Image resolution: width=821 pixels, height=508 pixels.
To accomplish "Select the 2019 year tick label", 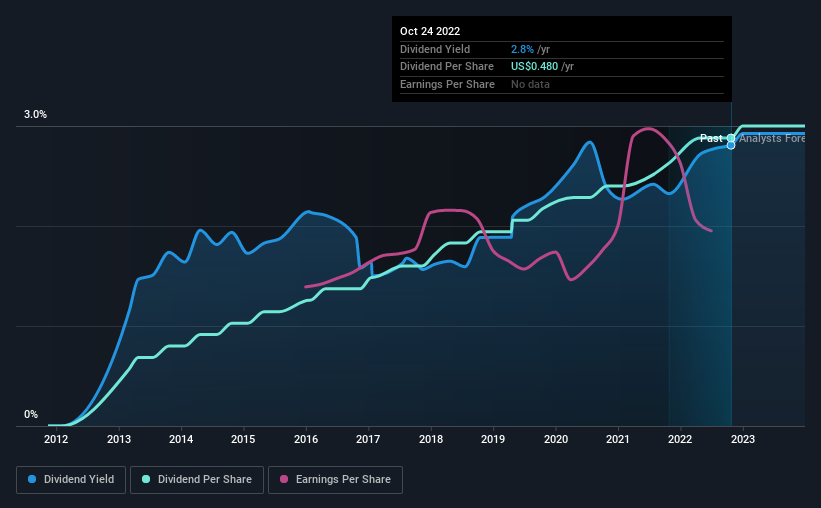I will point(493,439).
